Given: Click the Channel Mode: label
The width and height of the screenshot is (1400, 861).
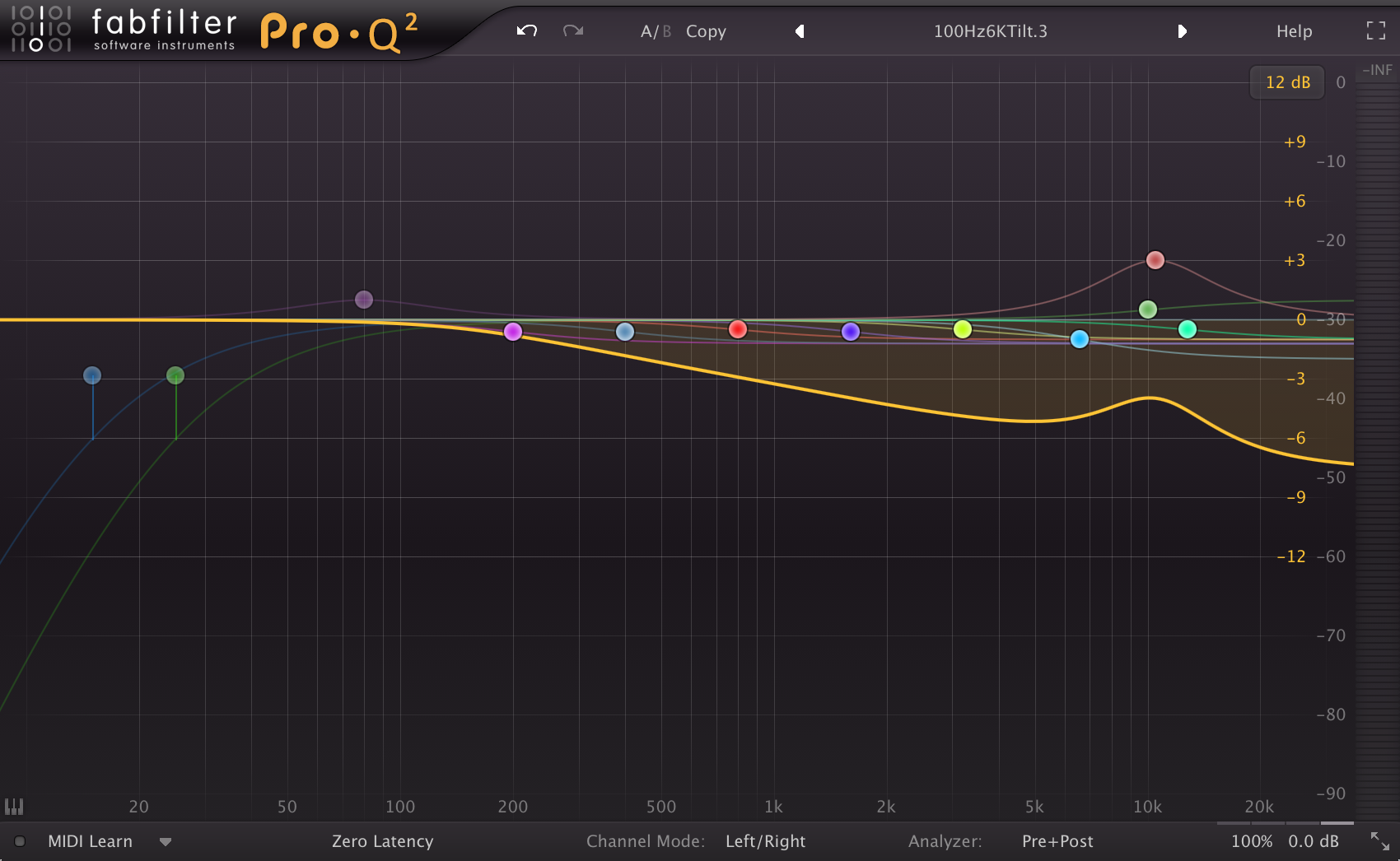Looking at the screenshot, I should pyautogui.click(x=646, y=841).
